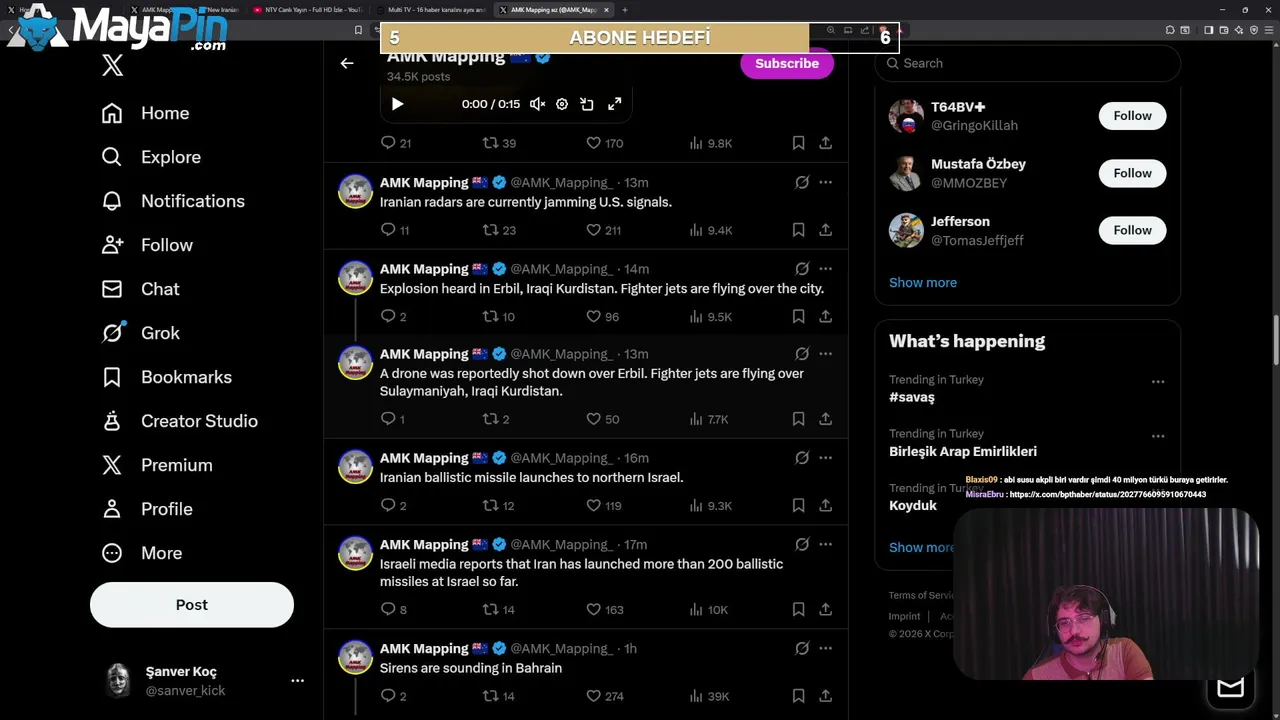
Task: Bookmark the Explosion heard in Erbil post
Action: tap(798, 317)
